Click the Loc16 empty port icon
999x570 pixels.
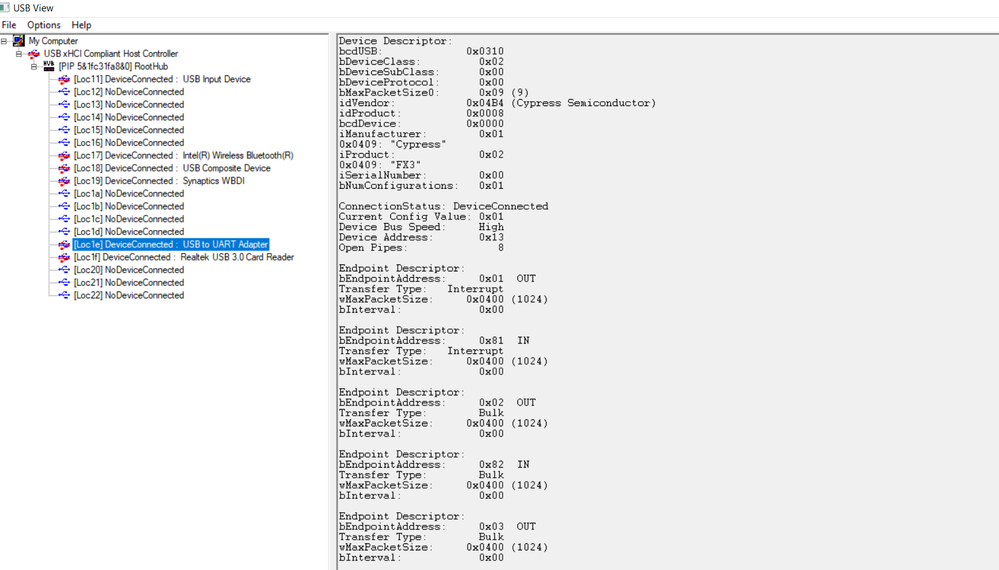64,143
